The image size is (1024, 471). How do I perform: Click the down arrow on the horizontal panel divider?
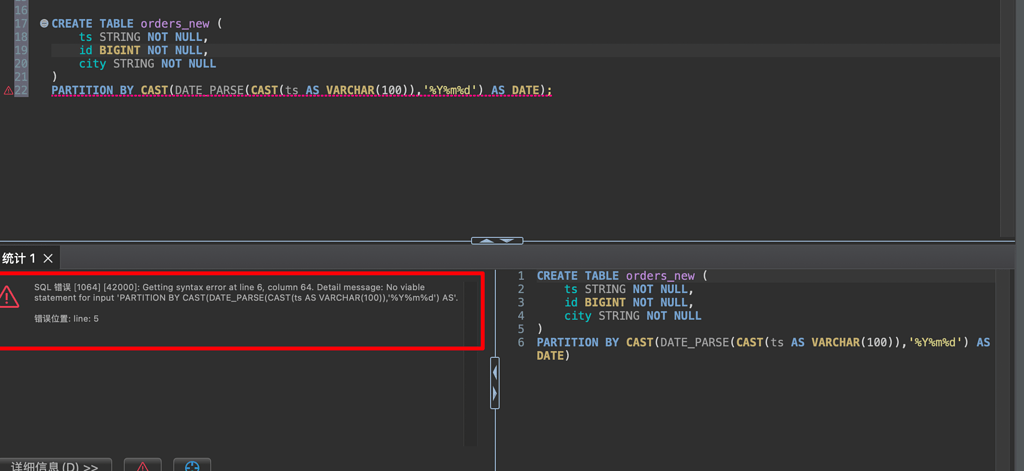point(508,241)
